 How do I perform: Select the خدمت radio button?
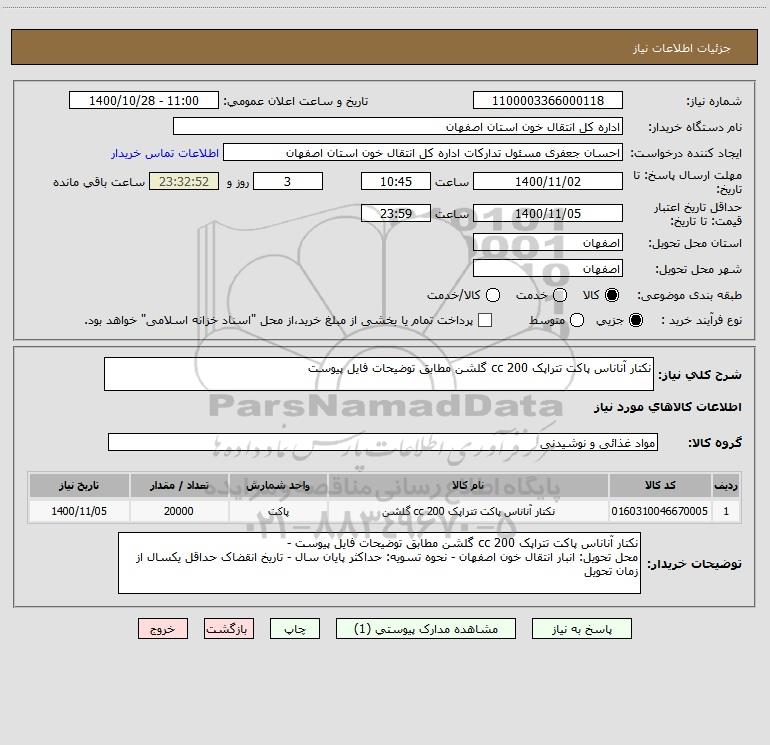click(560, 295)
